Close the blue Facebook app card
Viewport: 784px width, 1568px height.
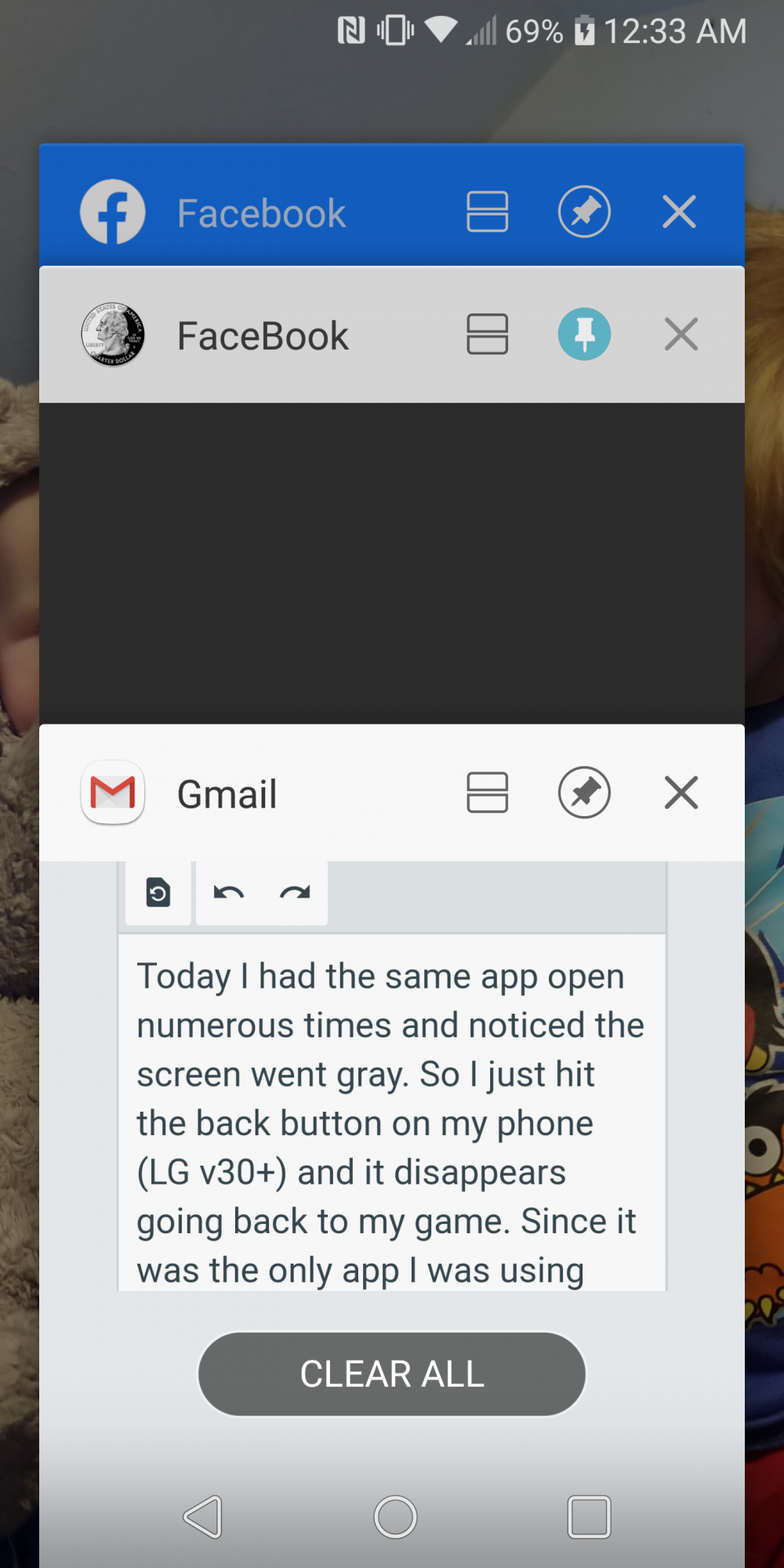point(679,212)
